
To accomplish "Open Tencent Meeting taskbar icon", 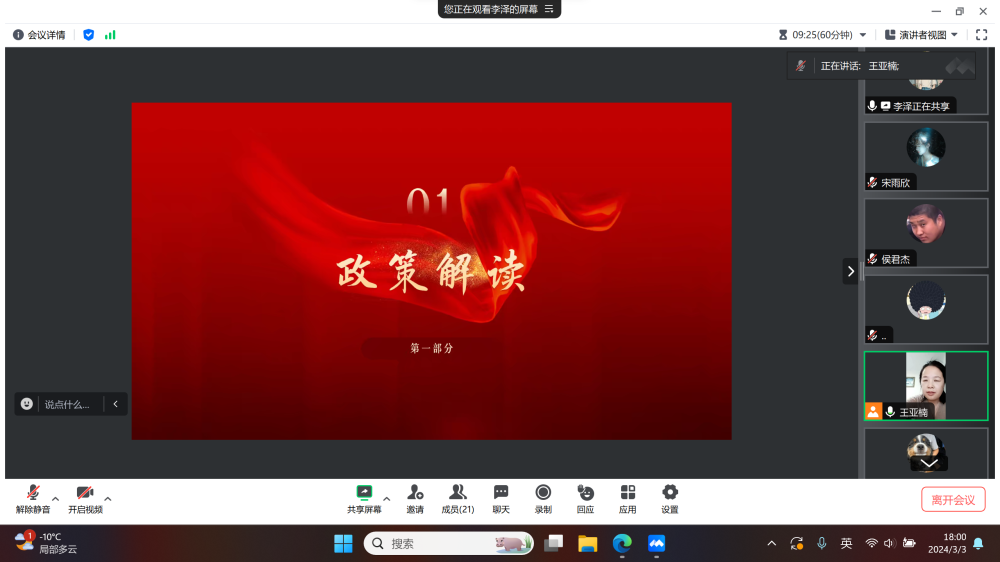I will point(656,544).
